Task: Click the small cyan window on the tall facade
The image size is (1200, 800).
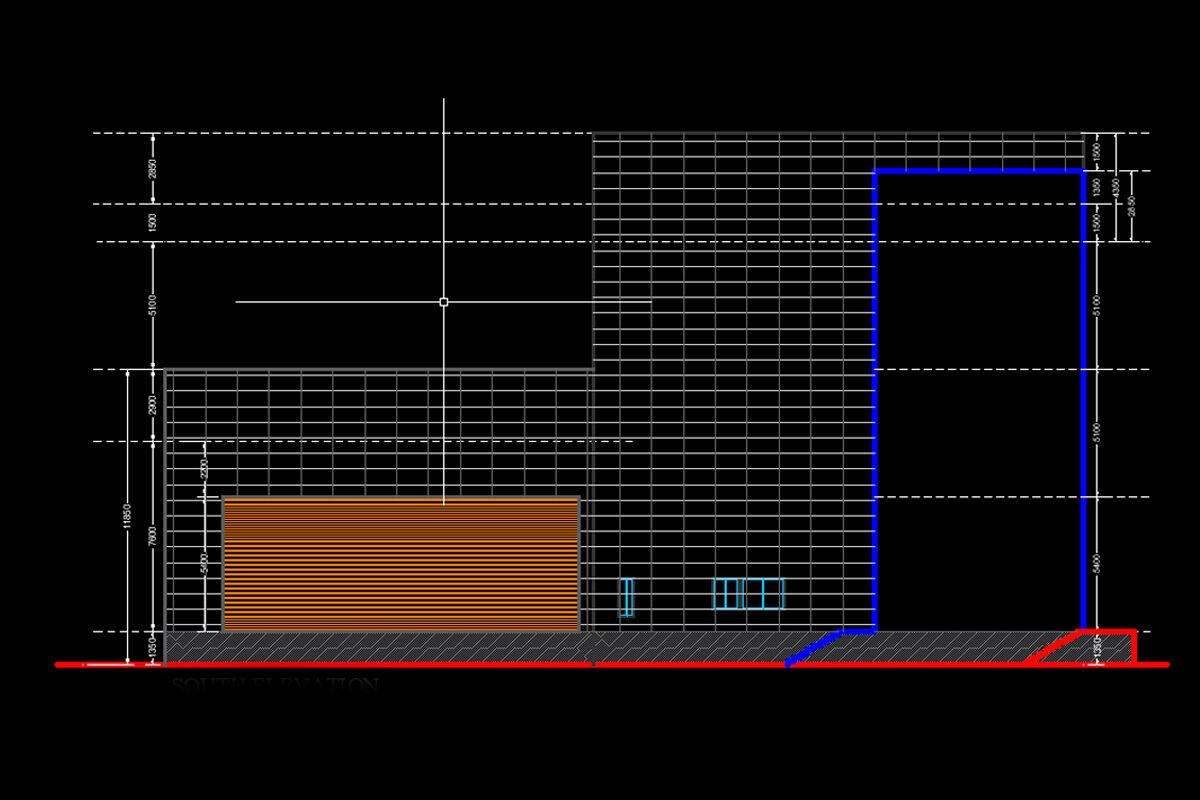Action: click(x=628, y=595)
